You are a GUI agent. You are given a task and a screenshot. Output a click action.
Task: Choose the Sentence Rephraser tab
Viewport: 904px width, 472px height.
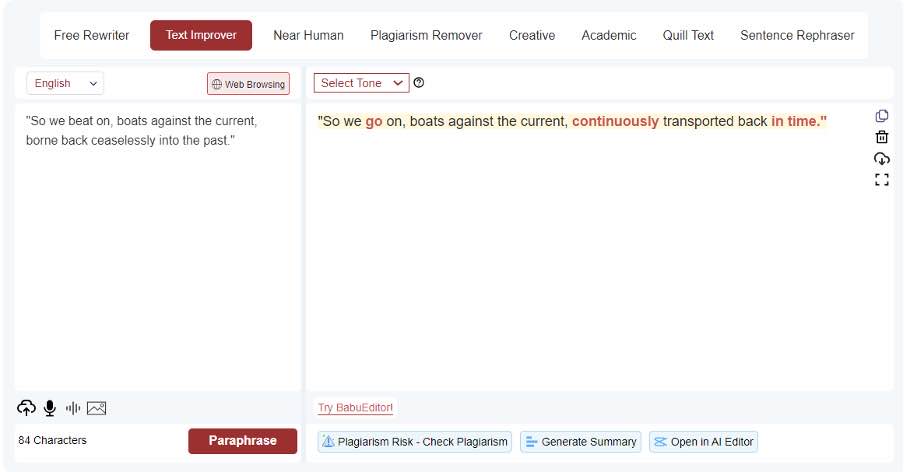pyautogui.click(x=797, y=35)
